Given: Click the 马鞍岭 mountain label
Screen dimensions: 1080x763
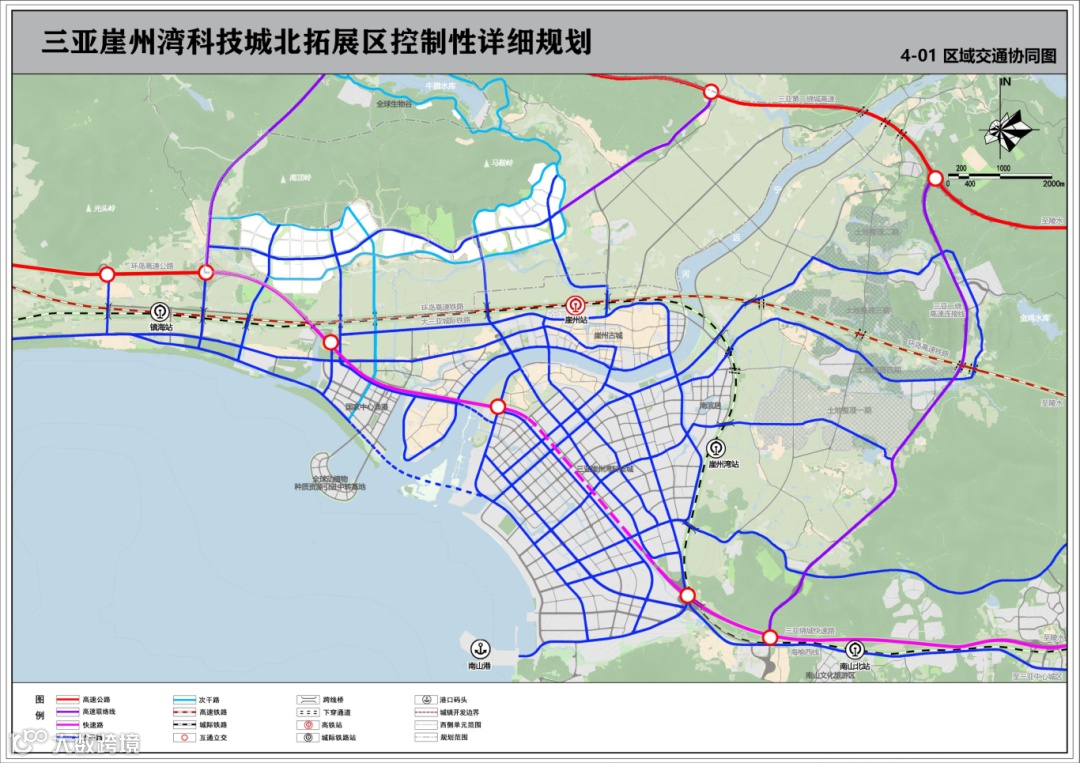Looking at the screenshot, I should pos(501,164).
